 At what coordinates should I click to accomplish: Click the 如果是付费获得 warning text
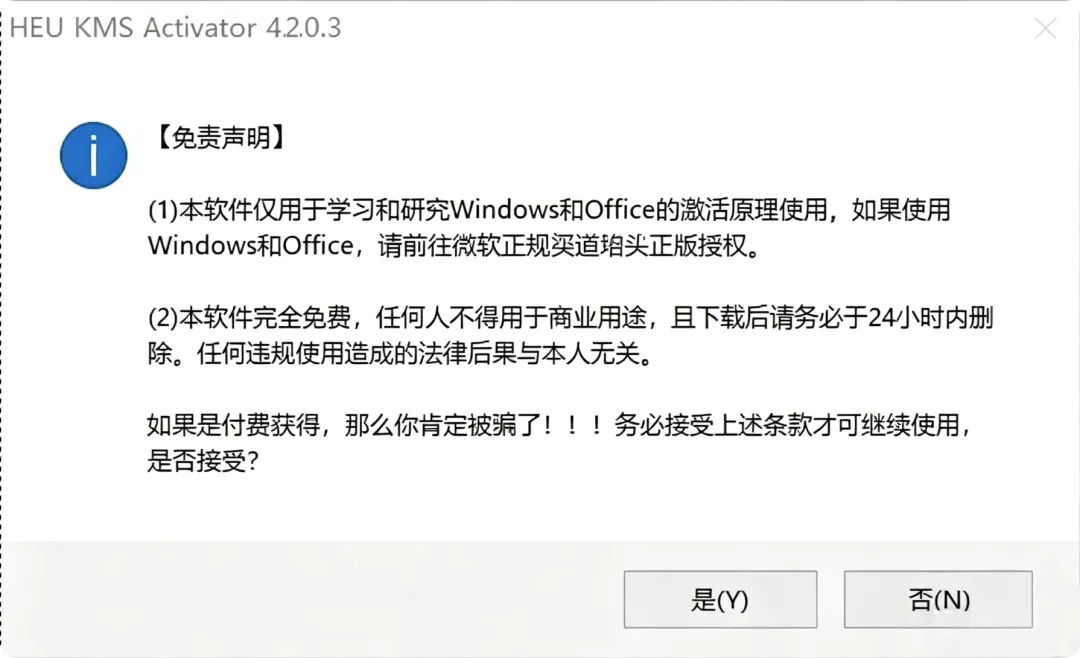tap(233, 425)
